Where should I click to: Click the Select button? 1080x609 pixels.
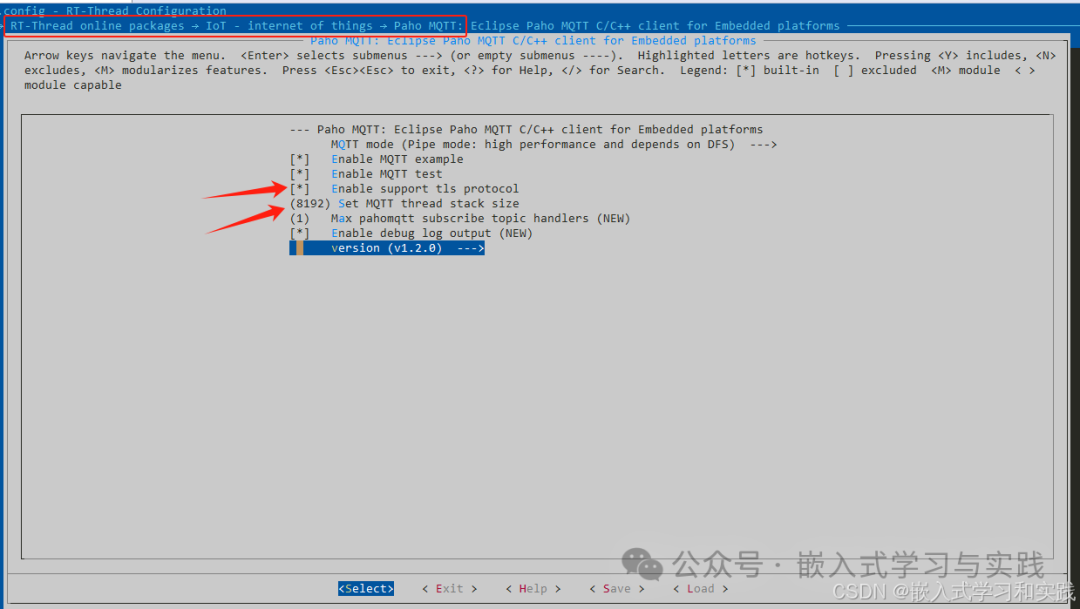point(366,588)
